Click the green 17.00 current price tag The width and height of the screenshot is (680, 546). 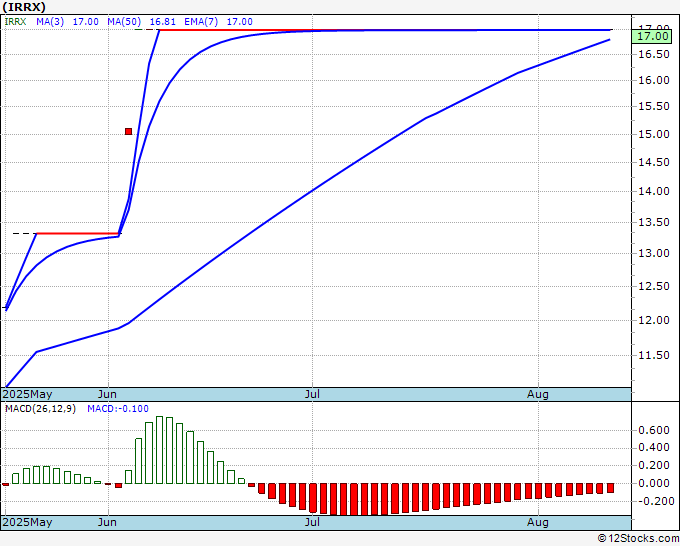(x=651, y=36)
